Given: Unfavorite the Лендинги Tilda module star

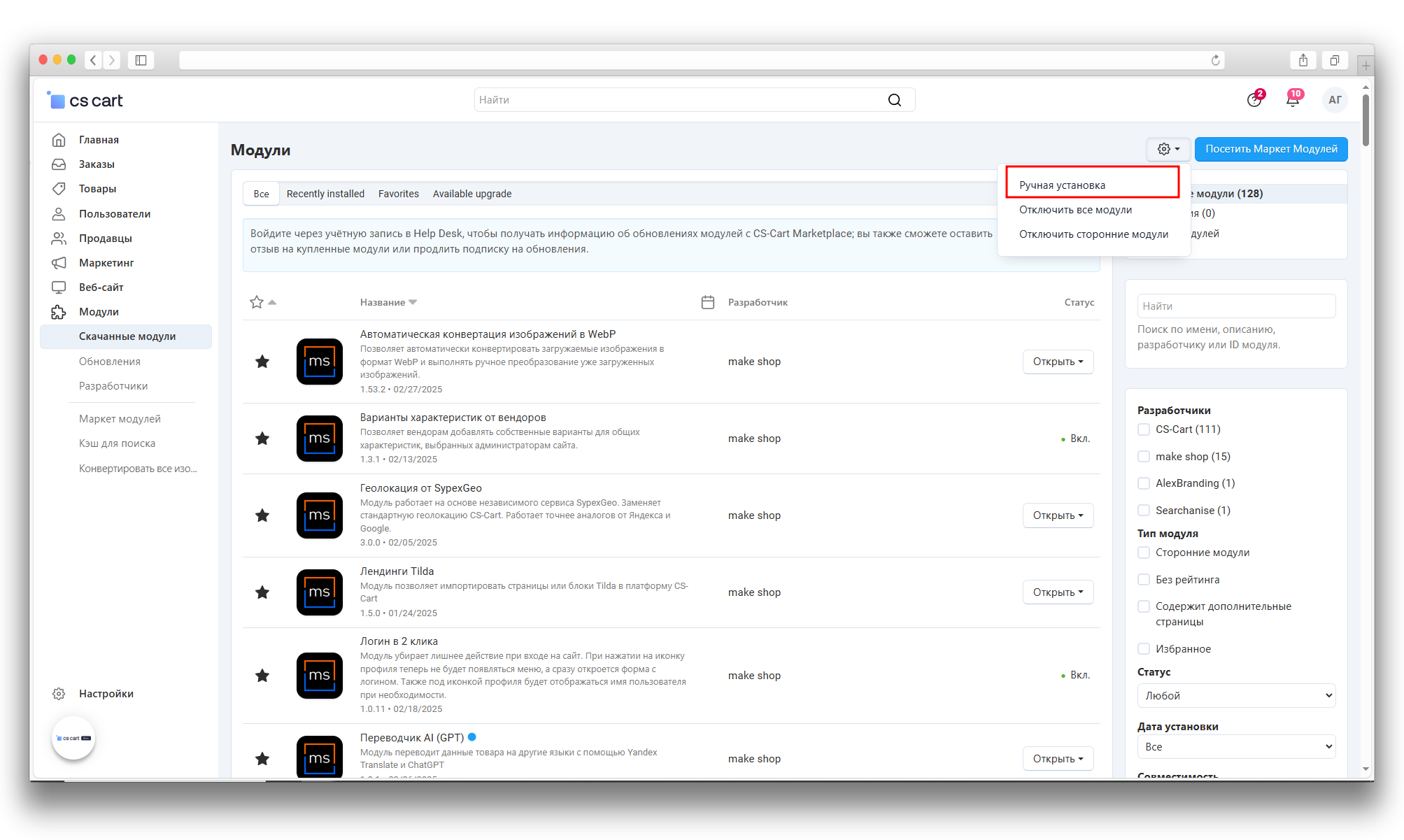Looking at the screenshot, I should [x=262, y=592].
